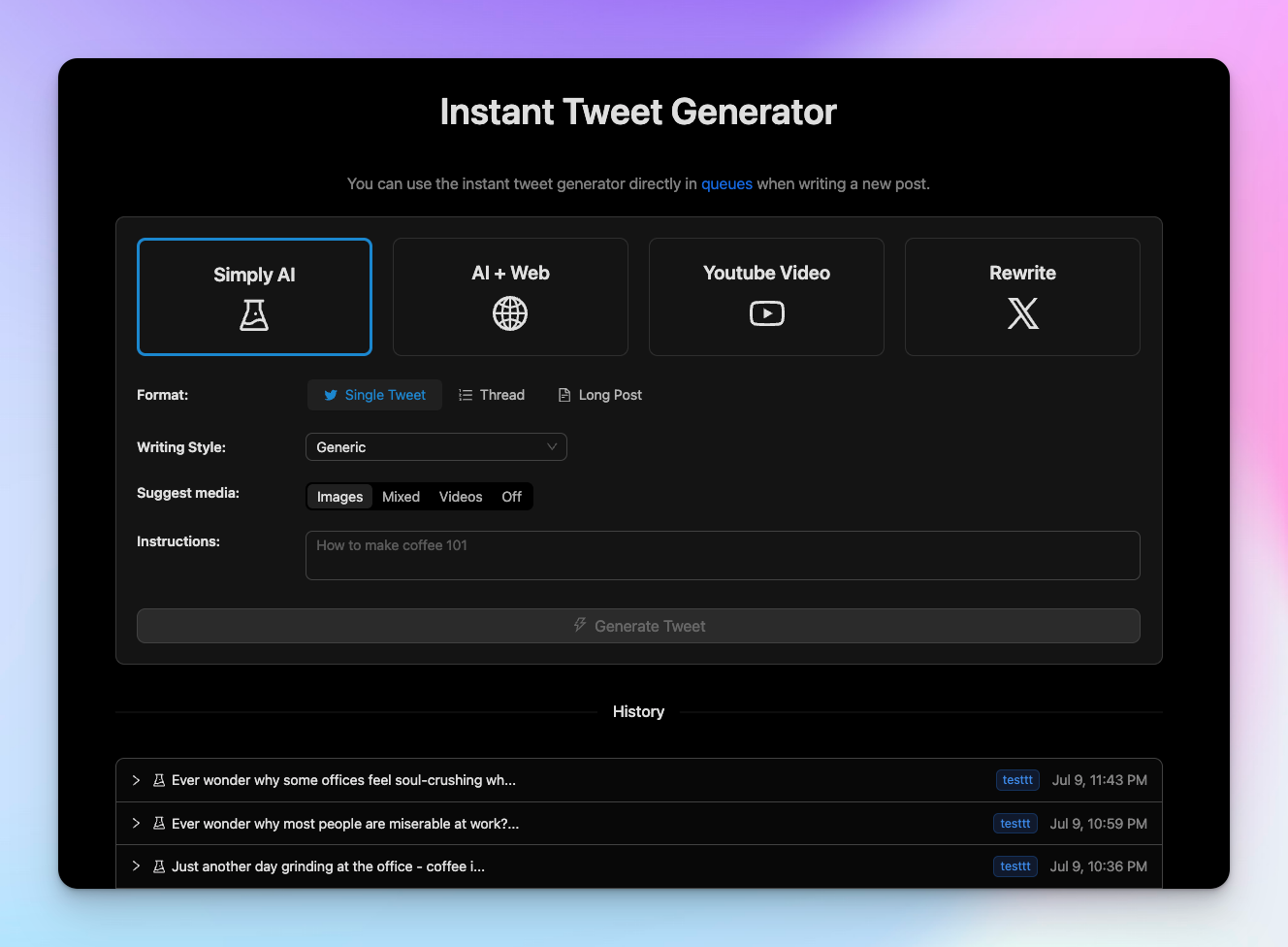The image size is (1288, 947).
Task: Switch to the AI + Web mode card
Action: 510,297
